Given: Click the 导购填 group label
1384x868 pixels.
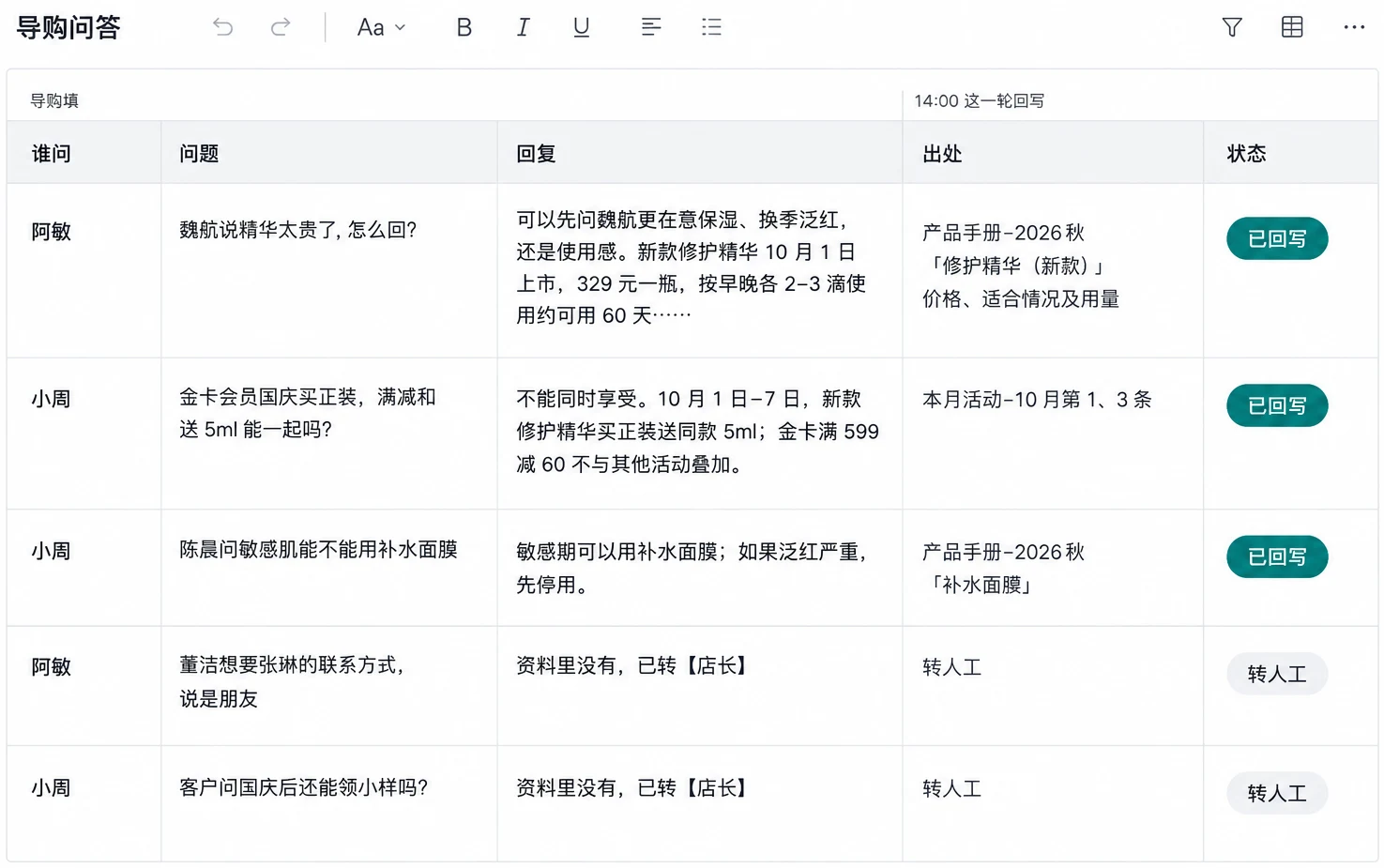Looking at the screenshot, I should [x=54, y=100].
